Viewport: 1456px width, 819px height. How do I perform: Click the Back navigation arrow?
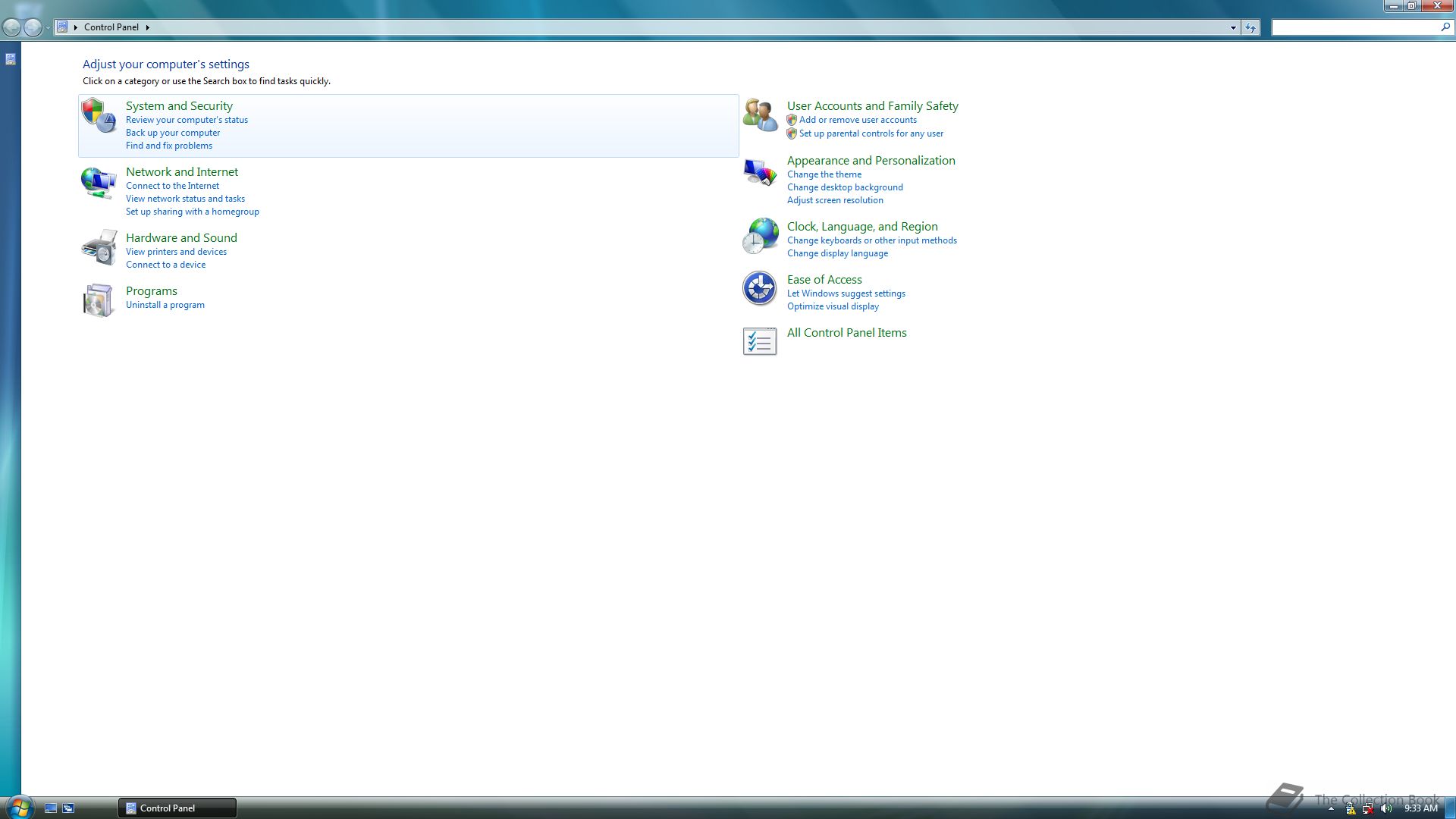click(11, 27)
